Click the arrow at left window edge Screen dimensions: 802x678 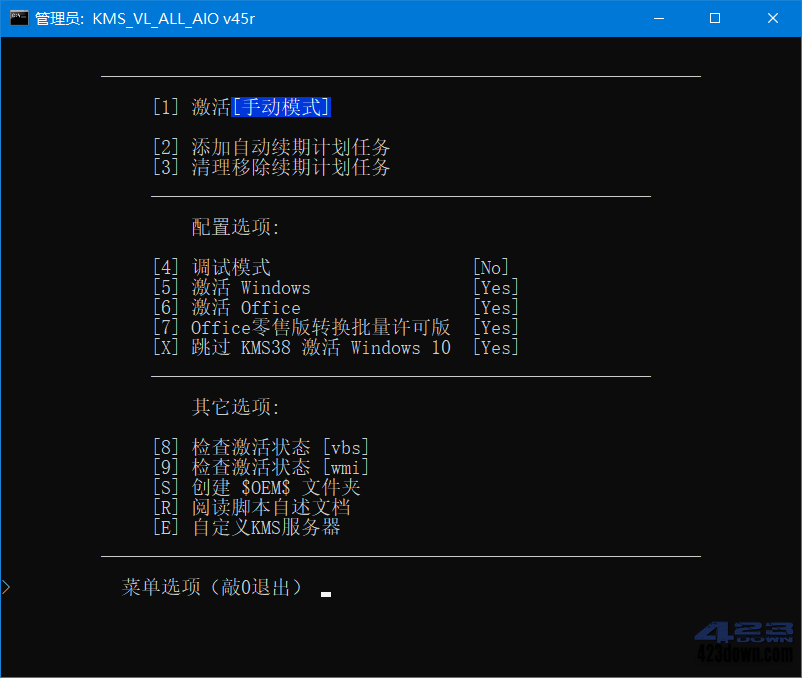tap(5, 588)
